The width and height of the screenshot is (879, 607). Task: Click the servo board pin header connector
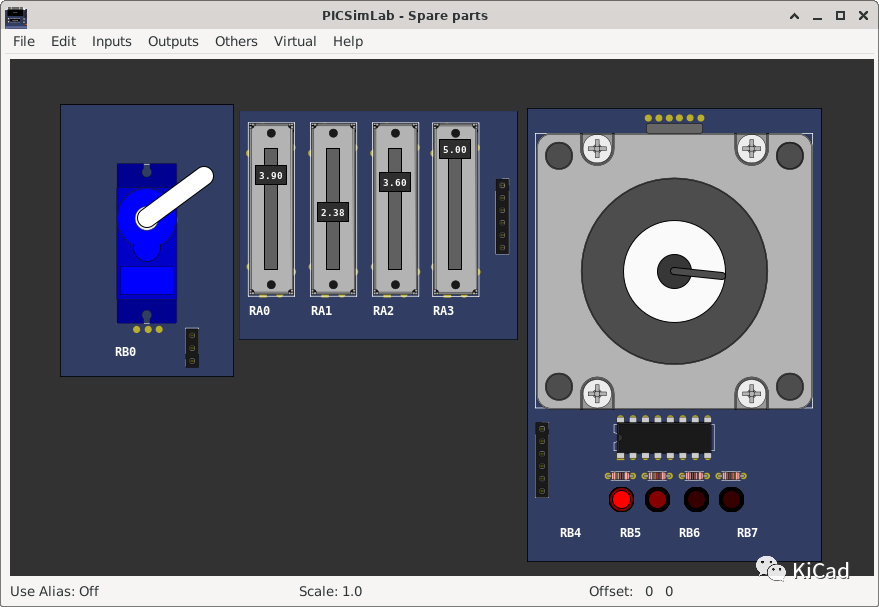point(192,348)
